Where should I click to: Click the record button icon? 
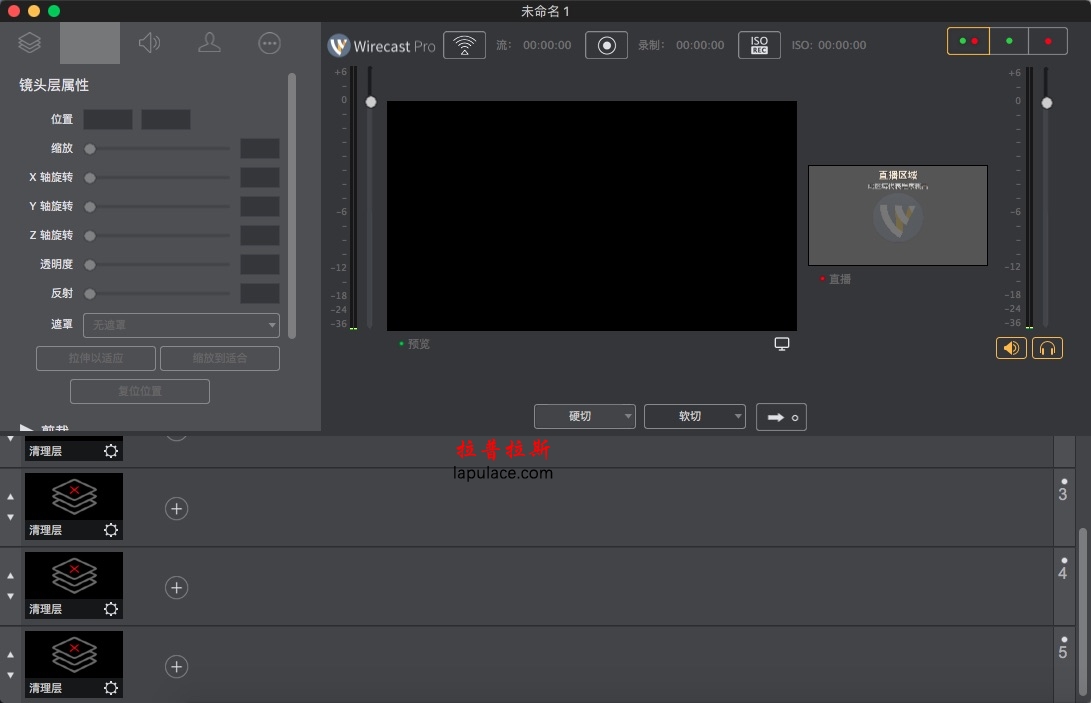point(606,45)
